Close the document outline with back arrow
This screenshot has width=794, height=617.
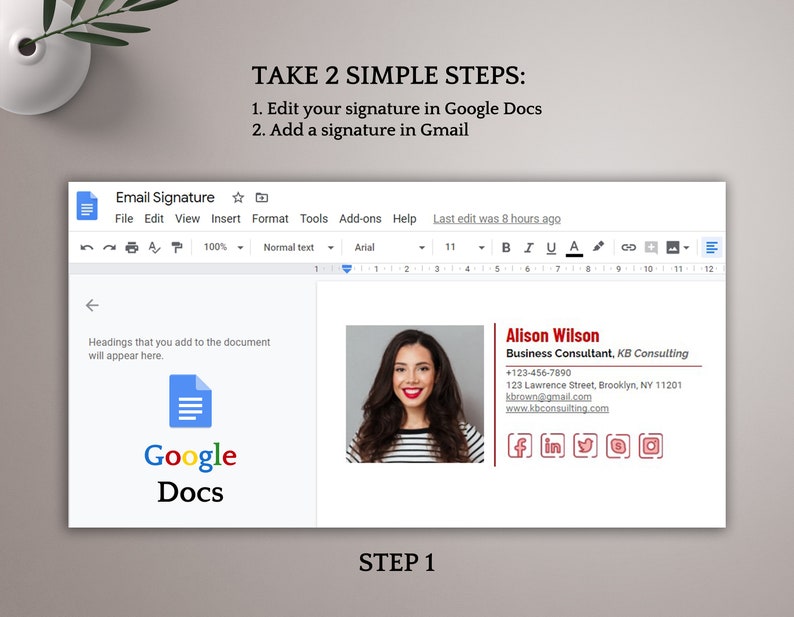(x=92, y=305)
